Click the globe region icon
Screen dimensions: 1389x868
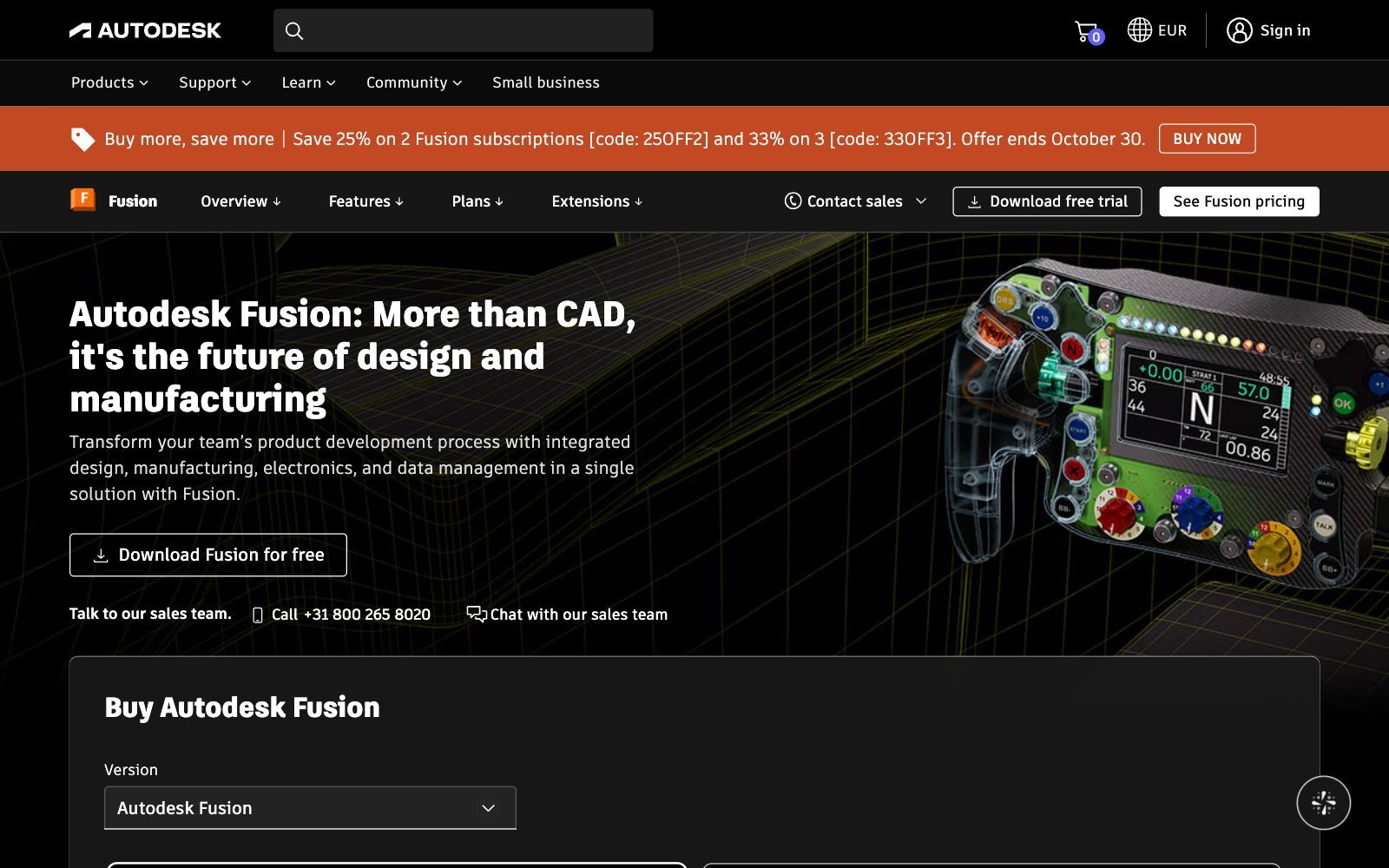pyautogui.click(x=1139, y=30)
